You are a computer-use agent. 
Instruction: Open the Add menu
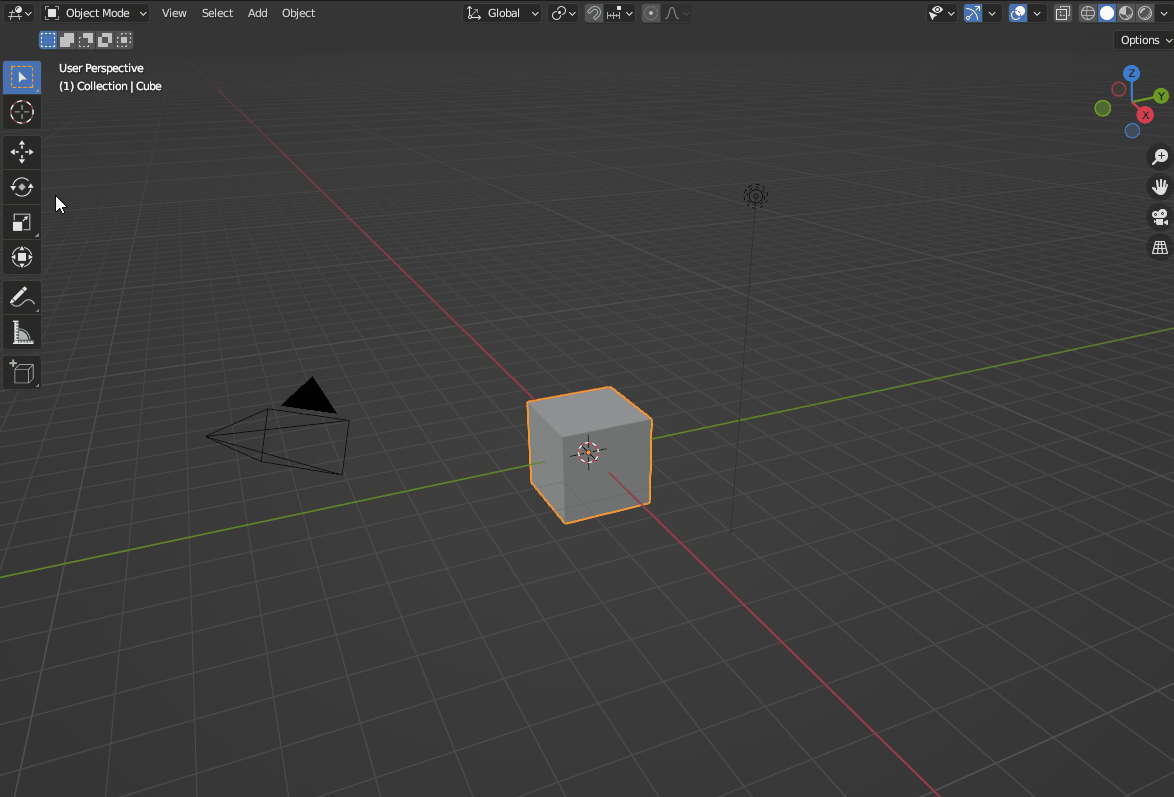tap(258, 13)
